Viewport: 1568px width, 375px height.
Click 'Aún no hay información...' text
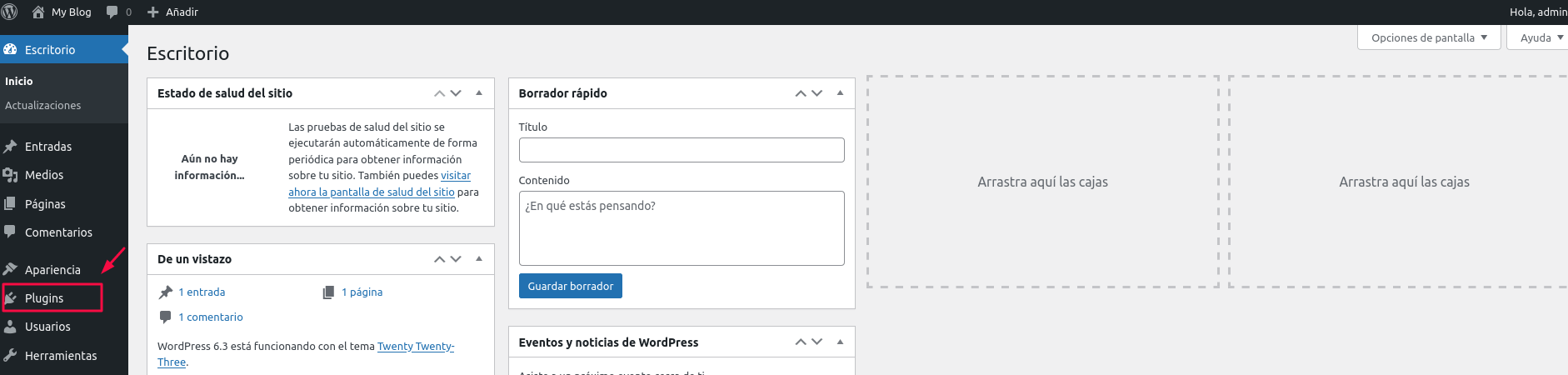209,167
